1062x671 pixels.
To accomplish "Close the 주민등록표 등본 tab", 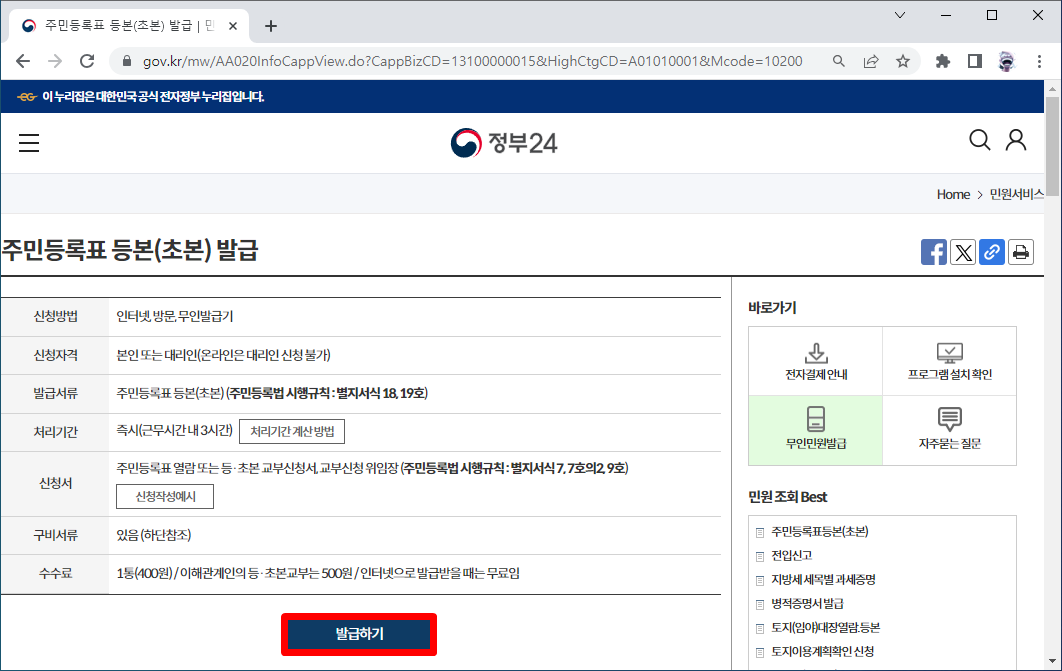I will click(x=233, y=26).
